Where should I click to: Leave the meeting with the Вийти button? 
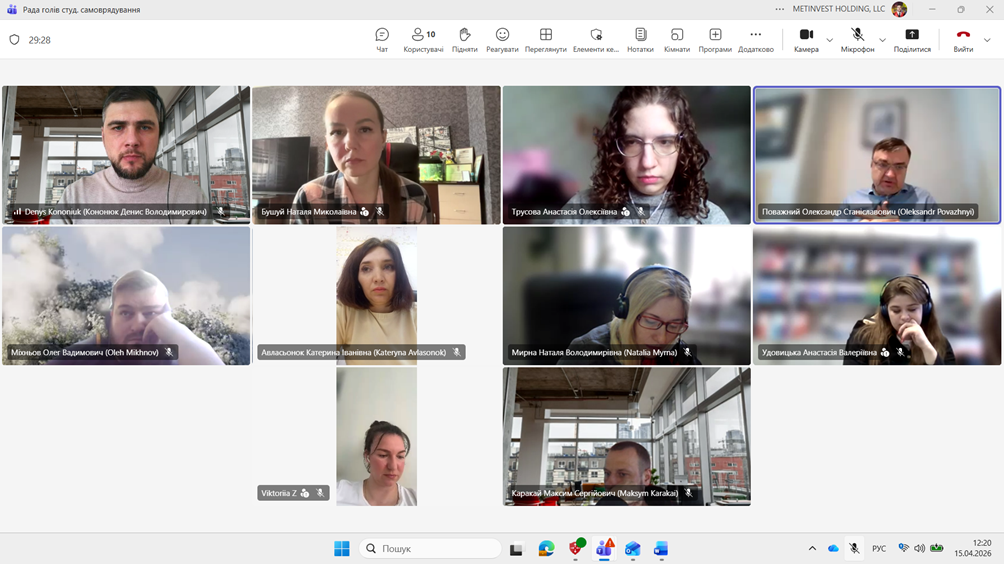click(962, 39)
